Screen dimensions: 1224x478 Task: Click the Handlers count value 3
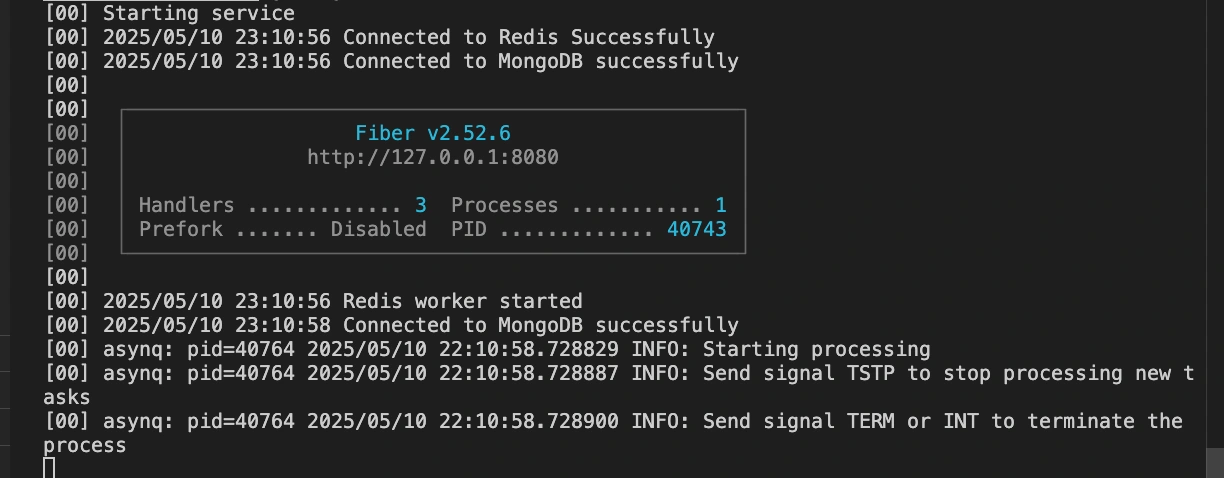[421, 205]
